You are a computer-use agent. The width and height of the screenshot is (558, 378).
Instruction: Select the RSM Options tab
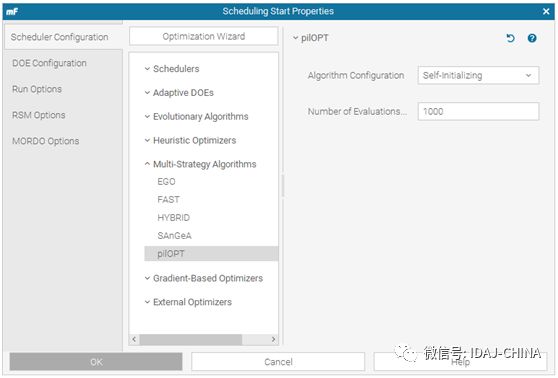pos(38,115)
